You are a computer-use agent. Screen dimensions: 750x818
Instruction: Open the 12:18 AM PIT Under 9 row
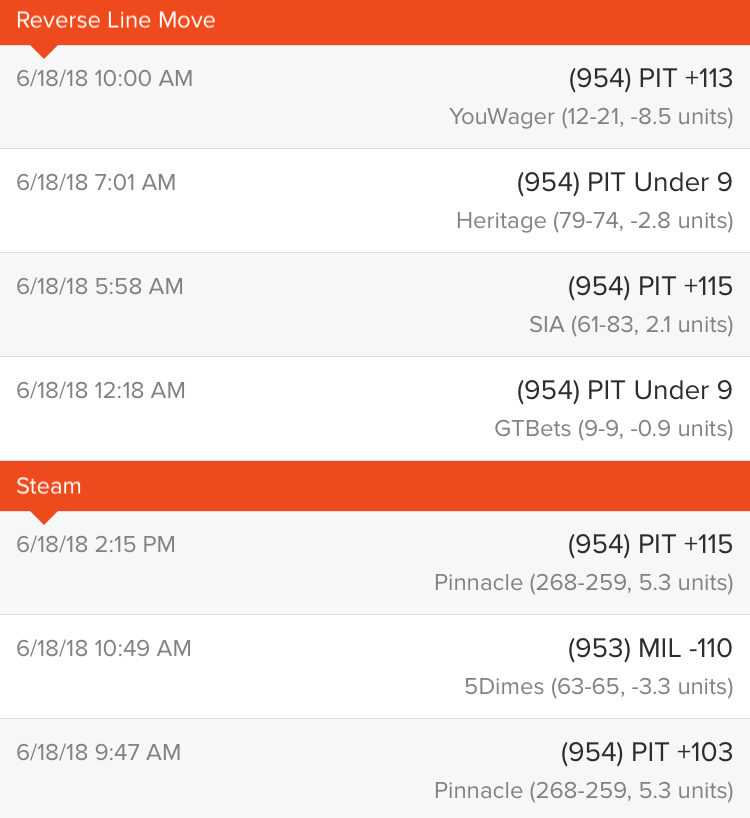(375, 409)
